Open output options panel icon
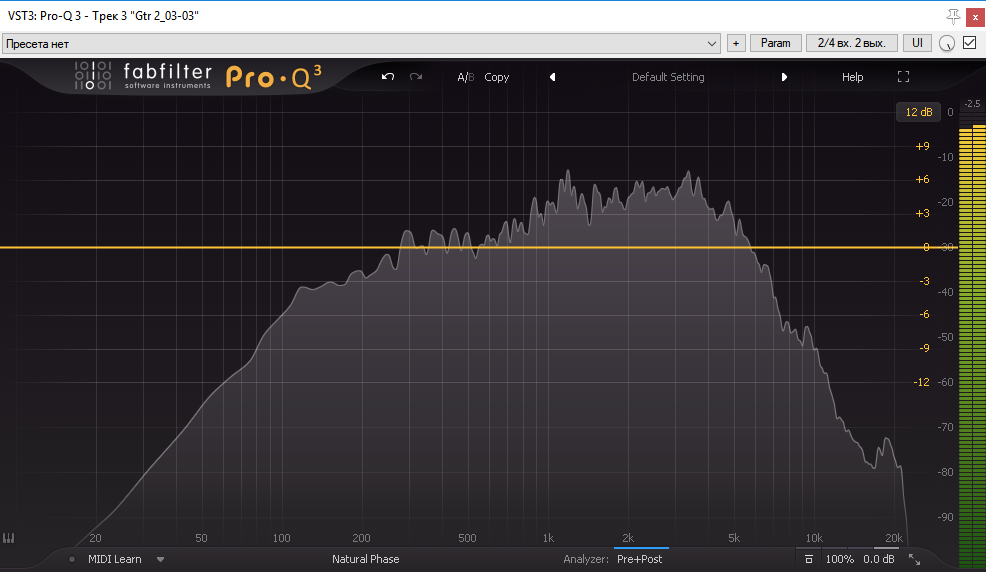Viewport: 986px width, 572px height. pyautogui.click(x=809, y=559)
